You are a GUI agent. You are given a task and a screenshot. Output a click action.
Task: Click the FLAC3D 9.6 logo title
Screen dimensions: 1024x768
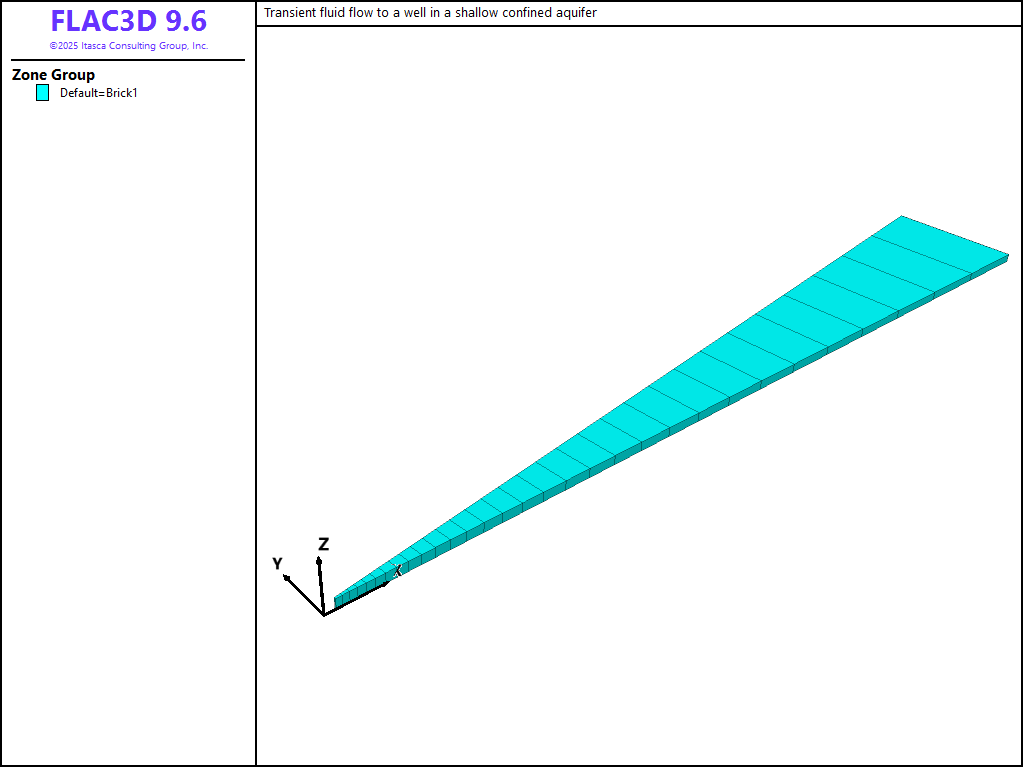pyautogui.click(x=128, y=21)
